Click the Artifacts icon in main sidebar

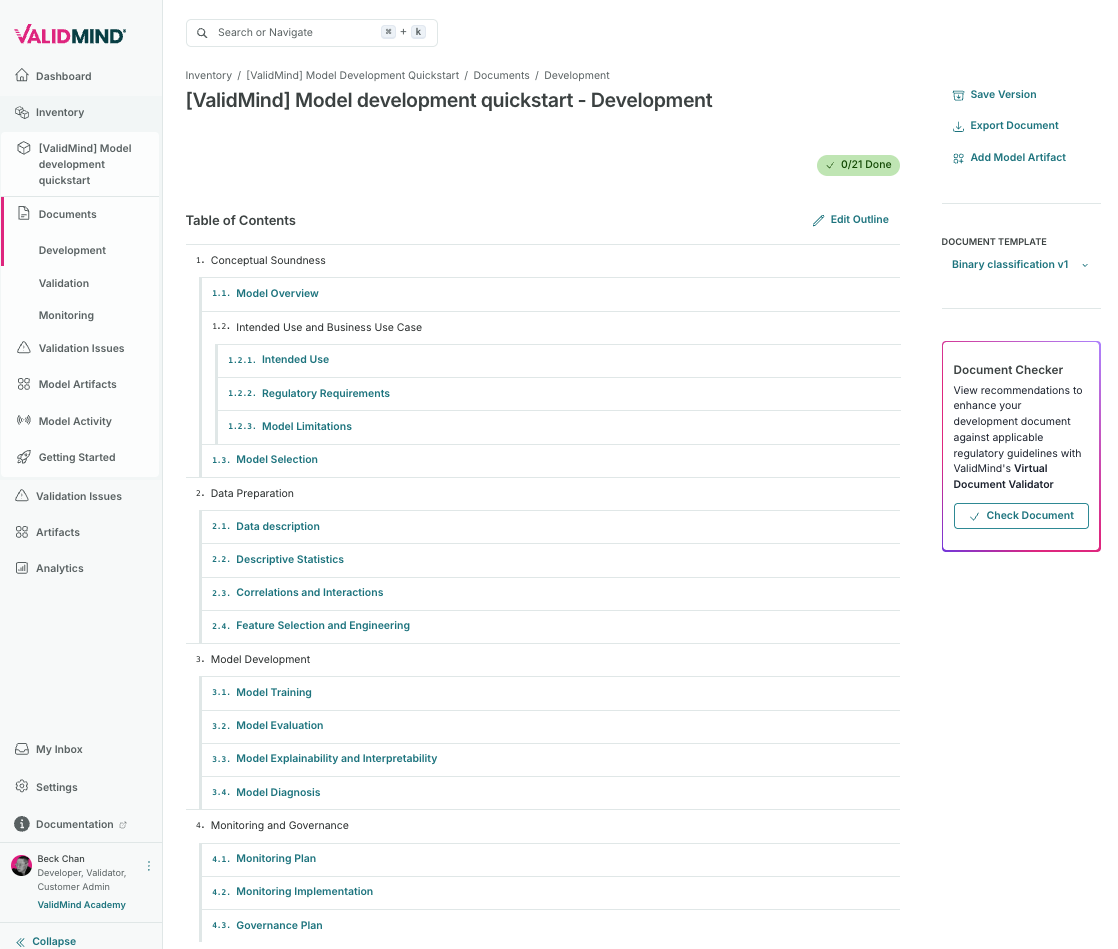(22, 532)
